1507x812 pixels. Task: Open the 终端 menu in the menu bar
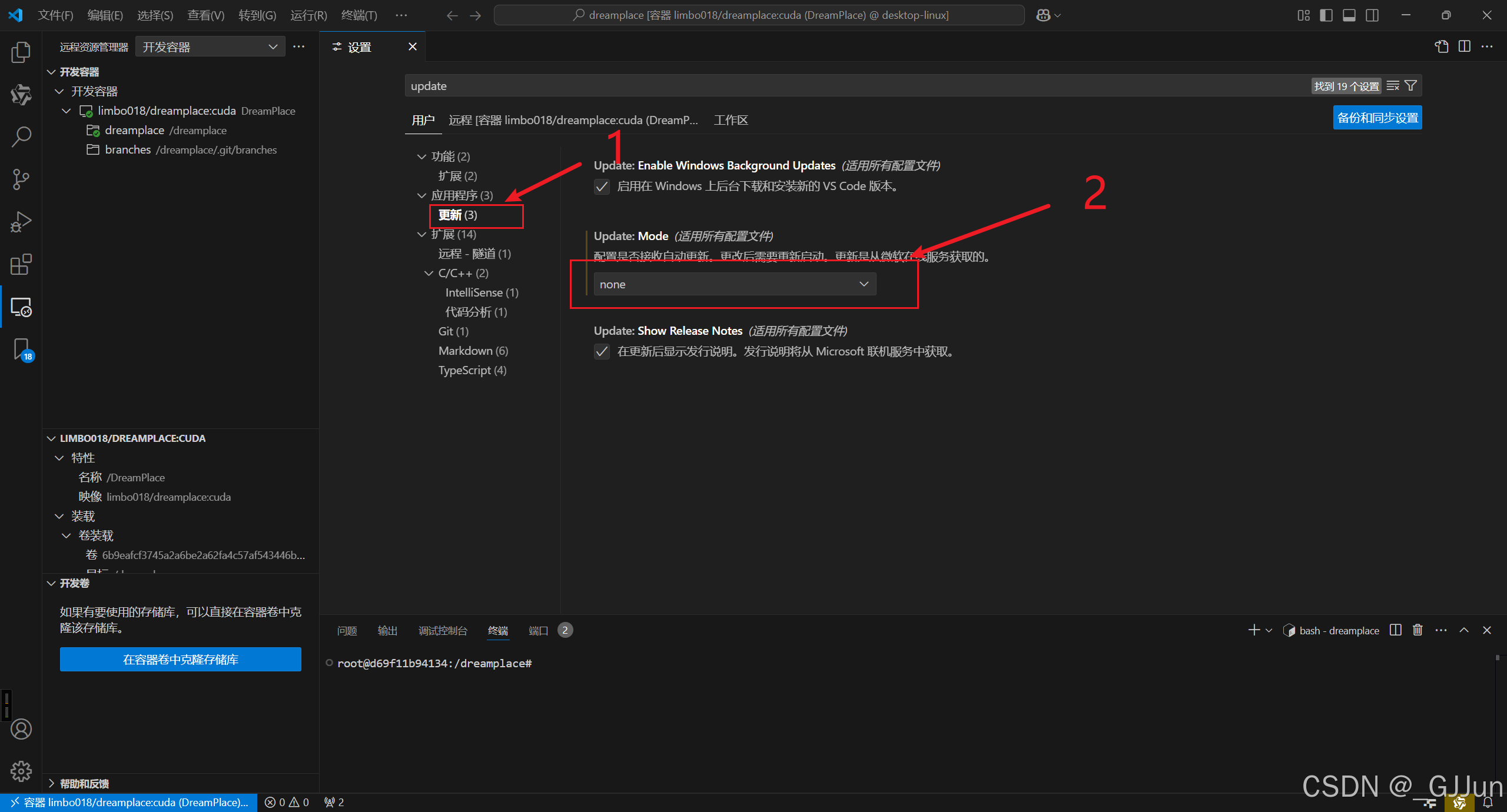359,15
